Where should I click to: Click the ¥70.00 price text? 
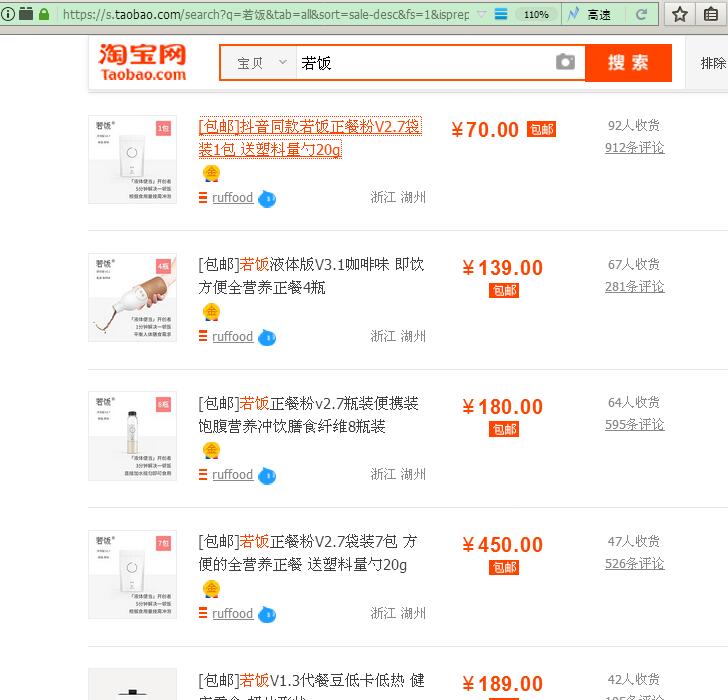click(485, 130)
